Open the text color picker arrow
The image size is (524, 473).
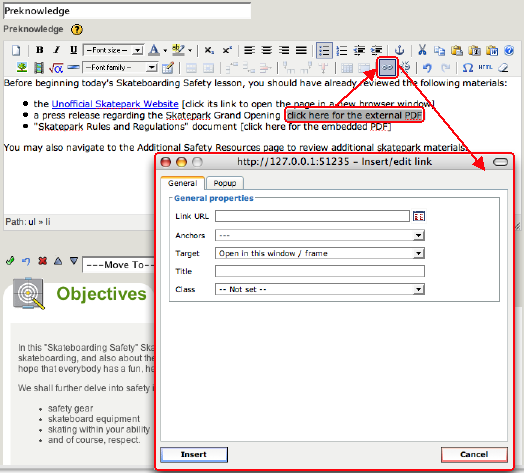click(165, 51)
